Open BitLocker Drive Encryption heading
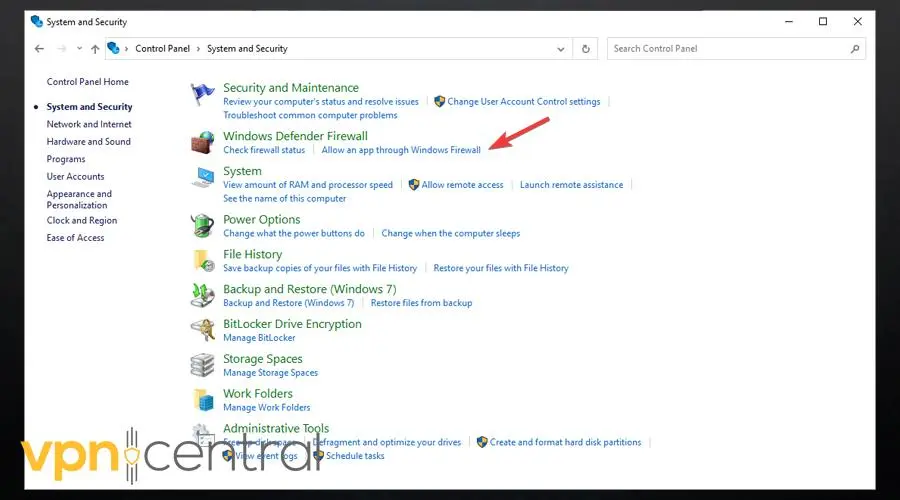Image resolution: width=900 pixels, height=500 pixels. [292, 324]
